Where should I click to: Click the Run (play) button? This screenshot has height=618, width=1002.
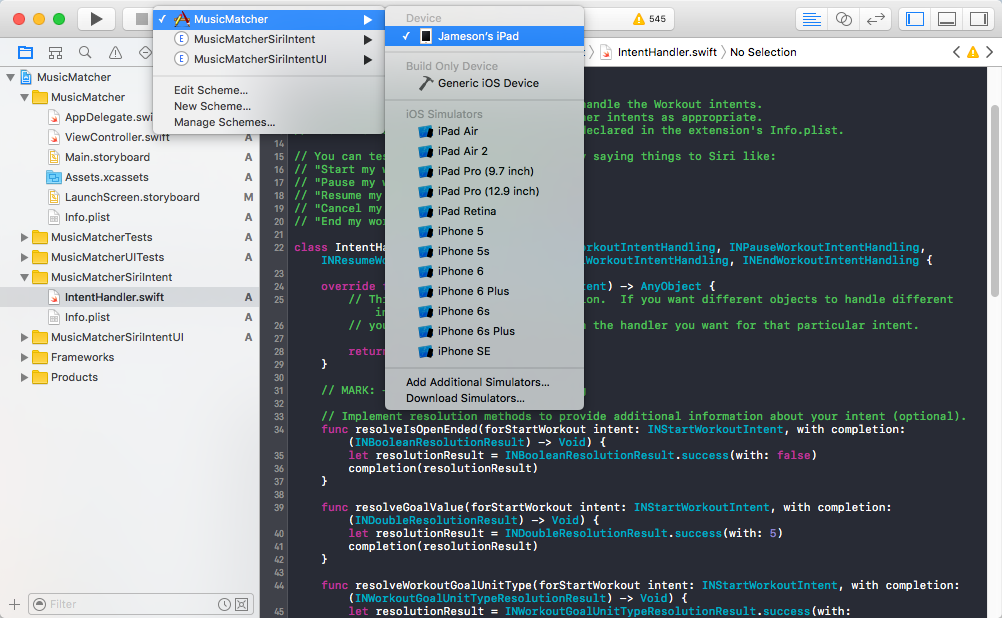click(96, 19)
